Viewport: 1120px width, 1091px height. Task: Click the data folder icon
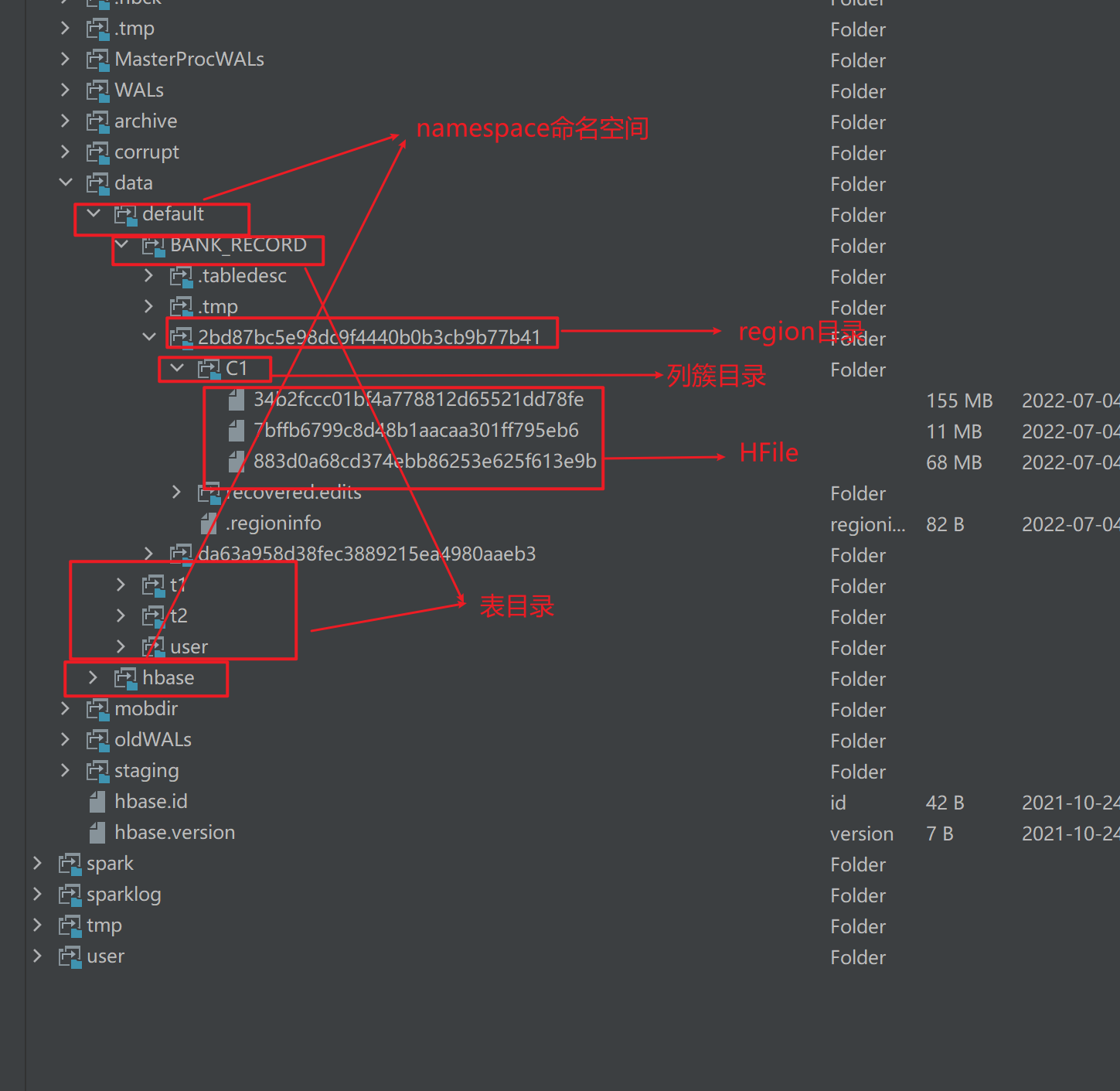point(97,184)
